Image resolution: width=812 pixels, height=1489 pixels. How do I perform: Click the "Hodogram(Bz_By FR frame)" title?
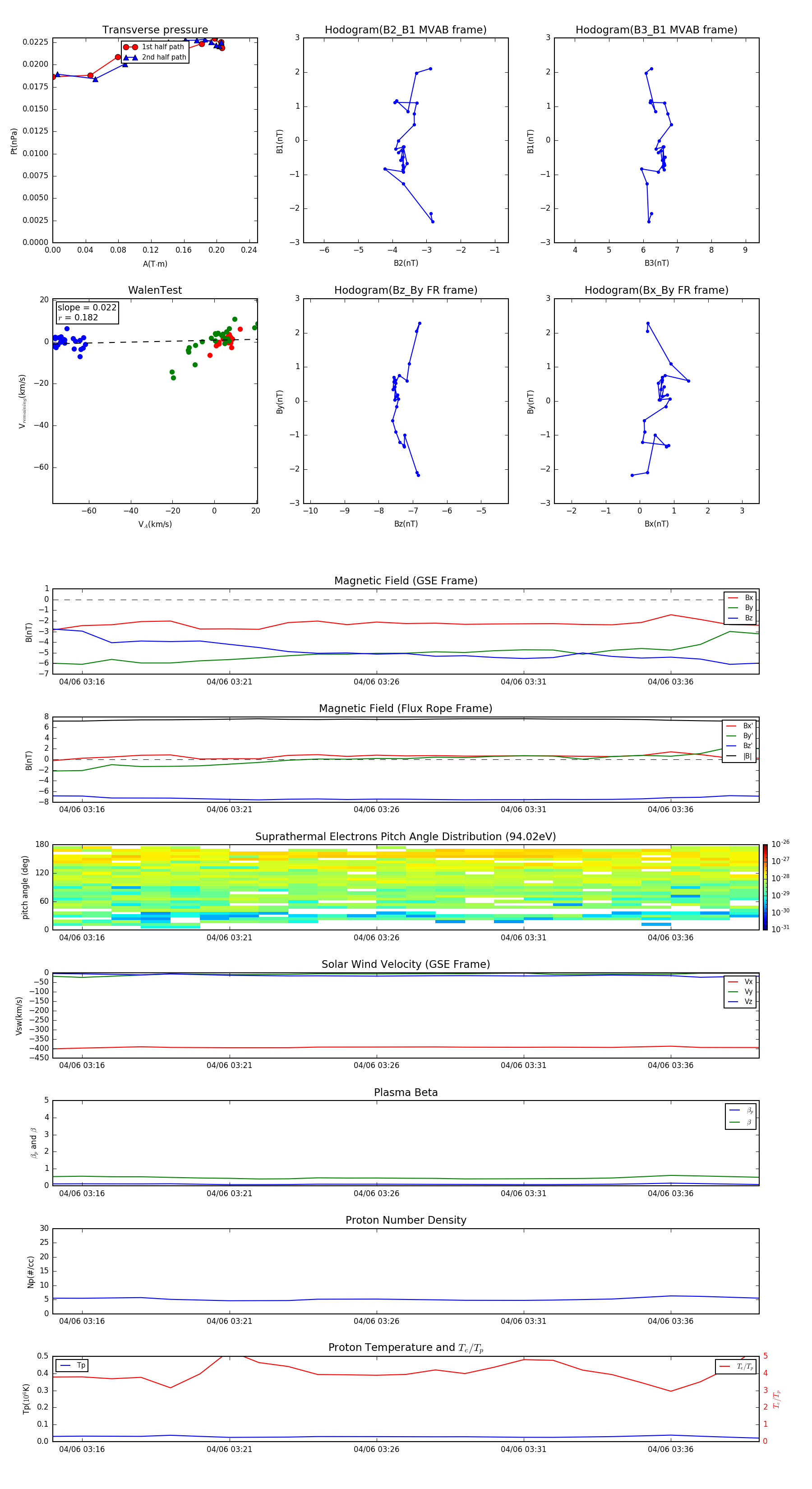click(406, 290)
